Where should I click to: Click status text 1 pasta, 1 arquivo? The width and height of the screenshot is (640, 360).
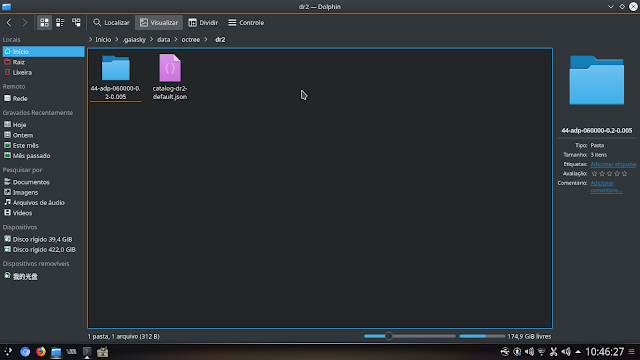(124, 336)
